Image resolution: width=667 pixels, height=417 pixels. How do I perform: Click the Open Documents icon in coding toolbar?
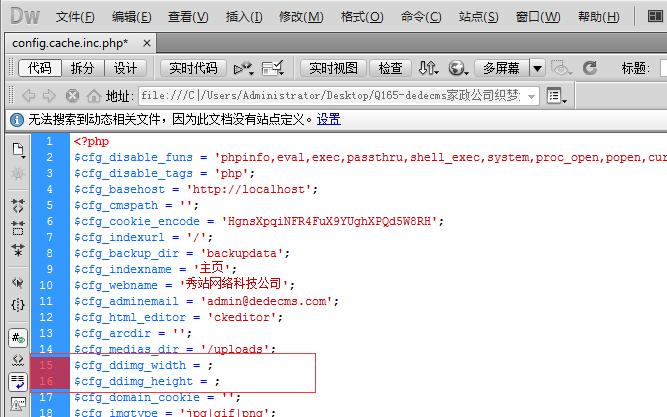(18, 149)
